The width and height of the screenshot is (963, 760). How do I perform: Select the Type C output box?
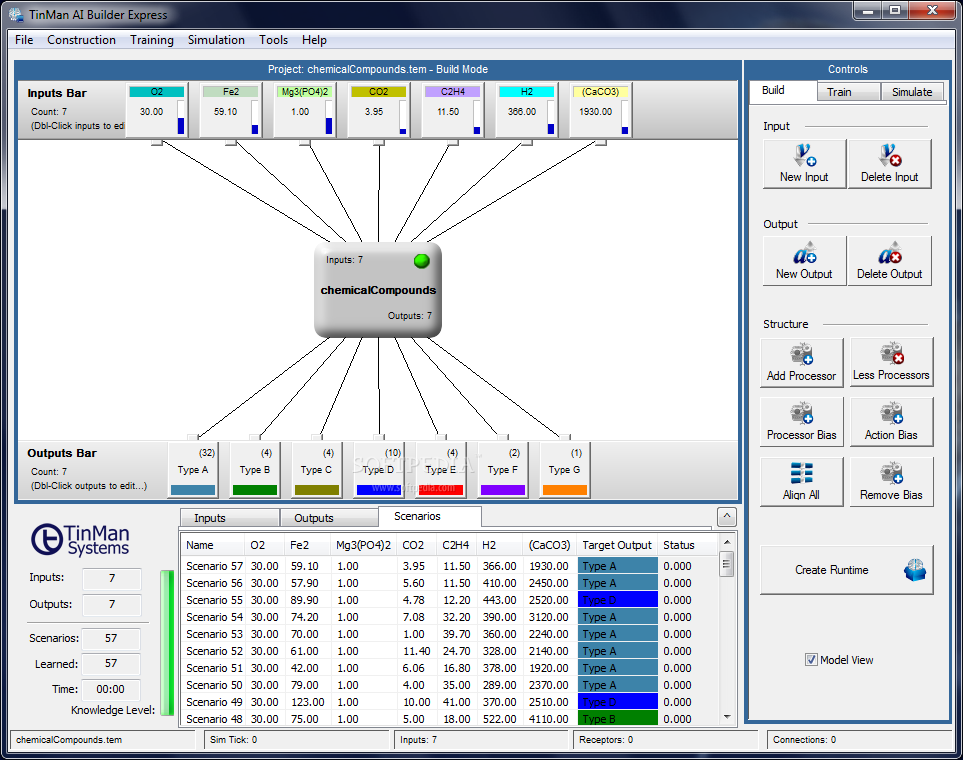click(316, 470)
